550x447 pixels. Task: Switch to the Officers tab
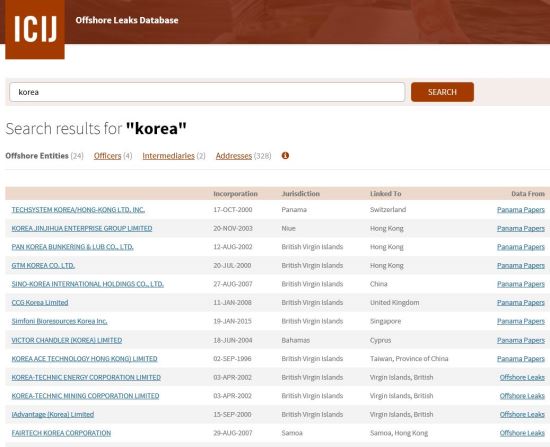pos(107,156)
